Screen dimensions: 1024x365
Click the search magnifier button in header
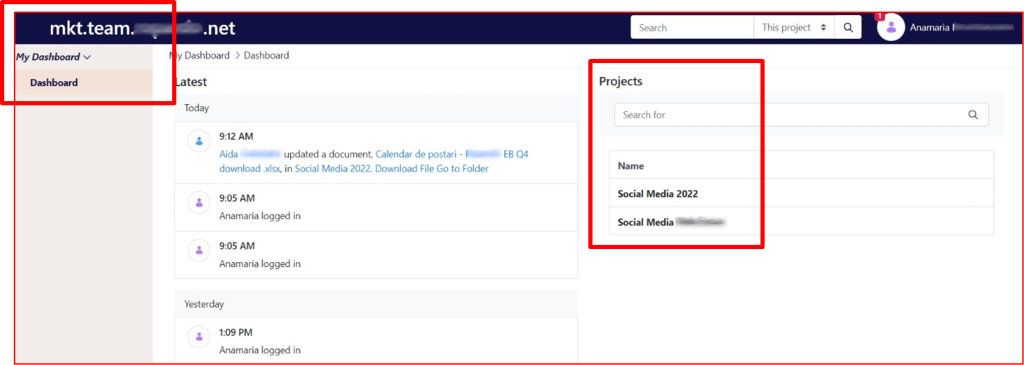pyautogui.click(x=848, y=28)
